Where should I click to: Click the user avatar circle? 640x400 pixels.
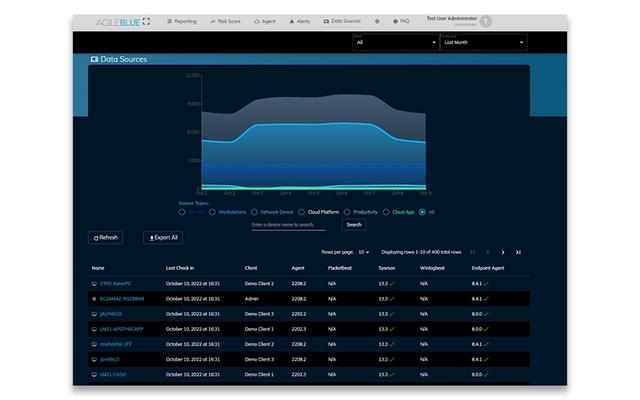486,20
